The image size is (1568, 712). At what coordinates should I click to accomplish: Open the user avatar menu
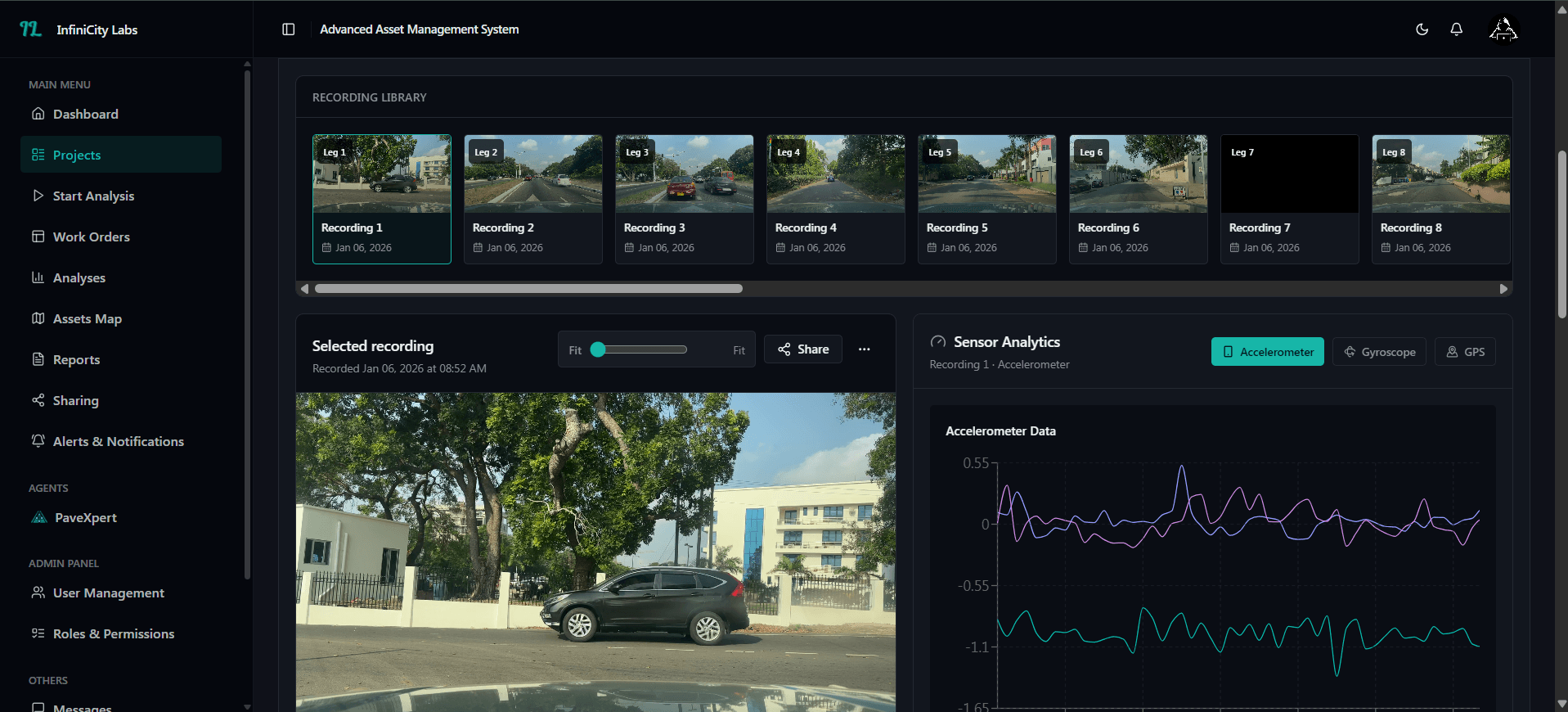[x=1503, y=29]
